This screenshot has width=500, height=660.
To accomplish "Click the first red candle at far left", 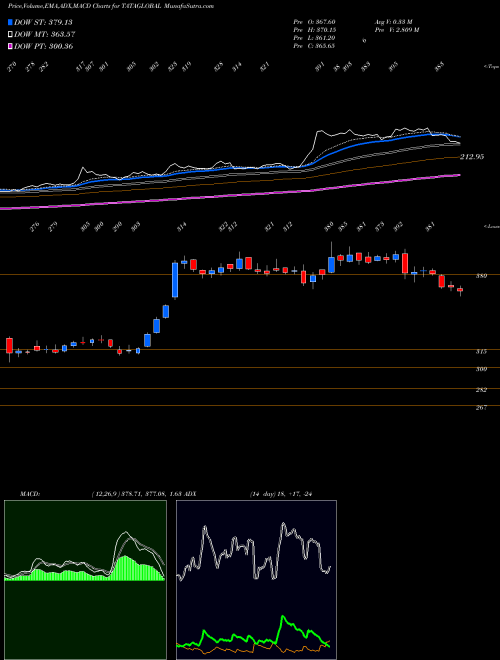I will (x=9, y=345).
